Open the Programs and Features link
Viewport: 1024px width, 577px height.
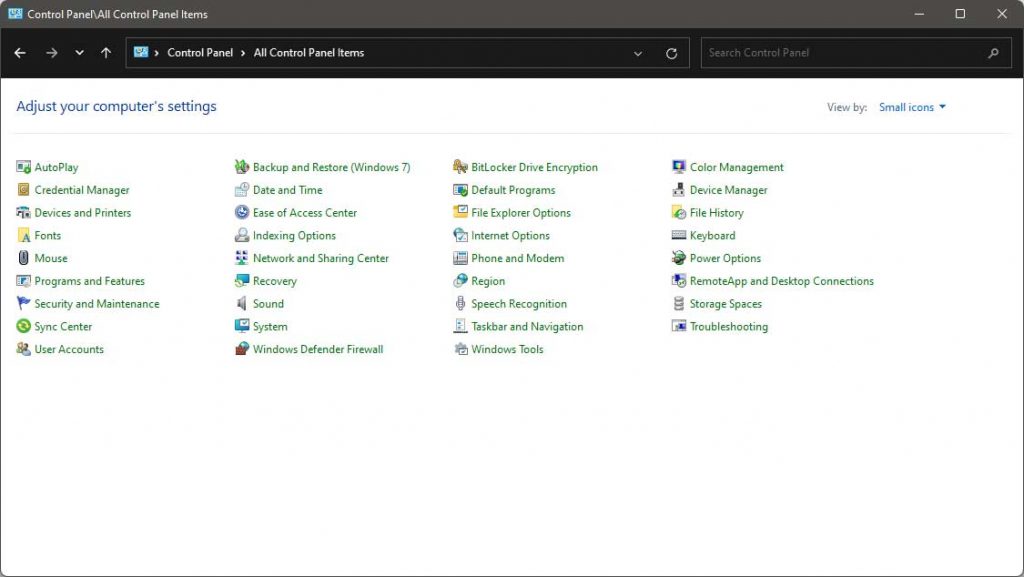tap(89, 281)
